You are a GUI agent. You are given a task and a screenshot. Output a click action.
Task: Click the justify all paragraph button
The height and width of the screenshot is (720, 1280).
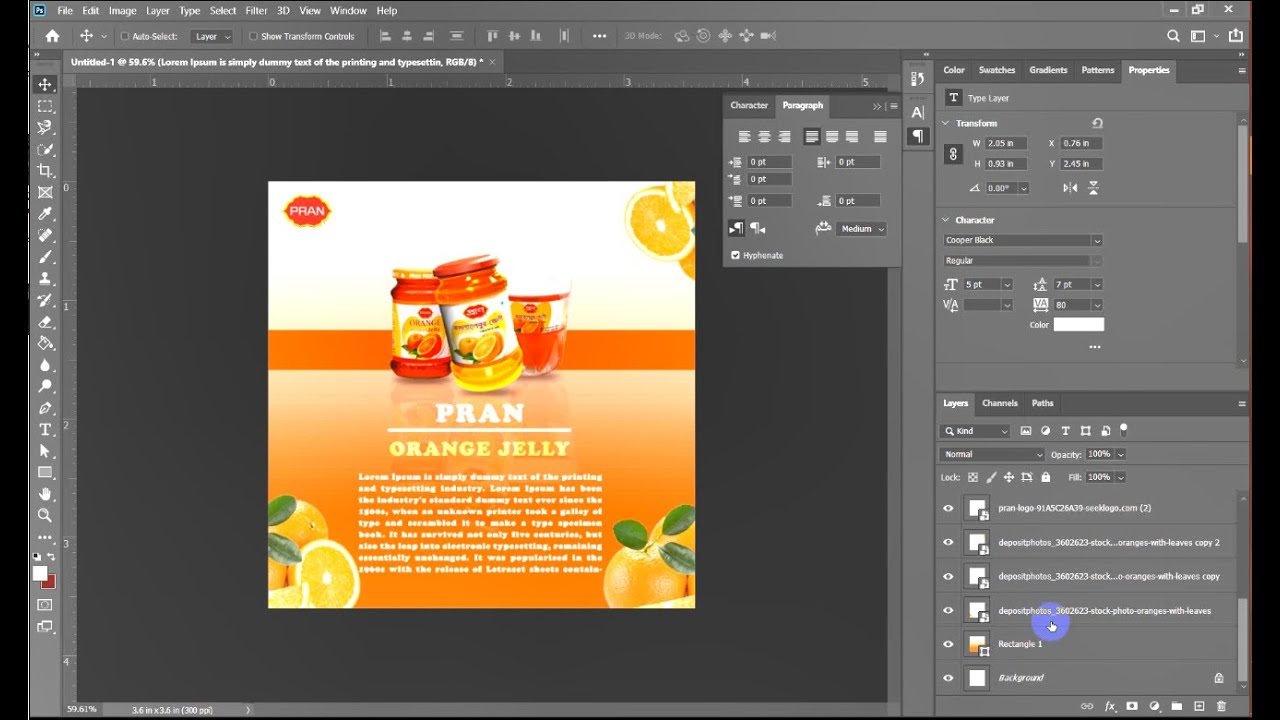point(880,137)
